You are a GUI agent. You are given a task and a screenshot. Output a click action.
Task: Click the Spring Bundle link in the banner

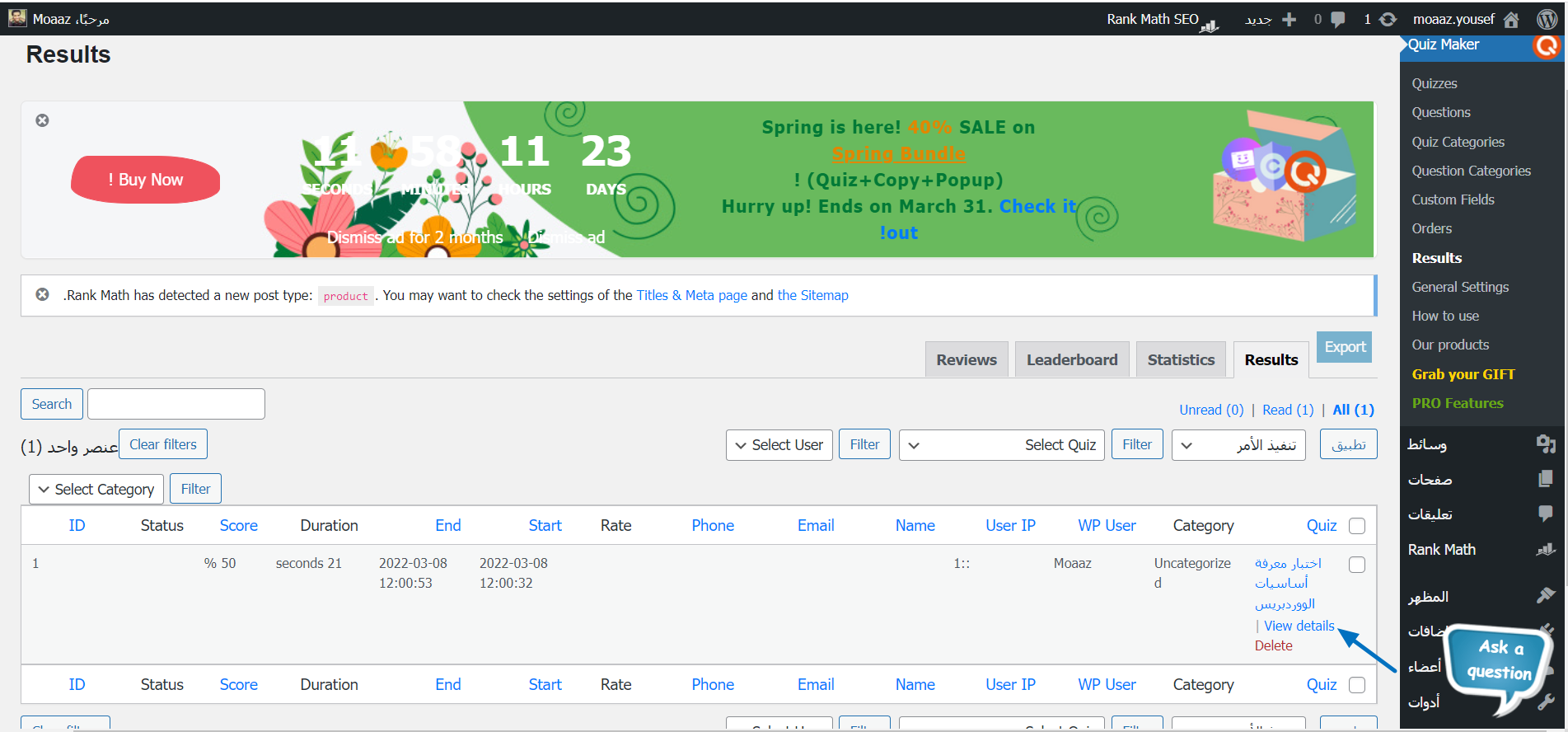tap(899, 153)
